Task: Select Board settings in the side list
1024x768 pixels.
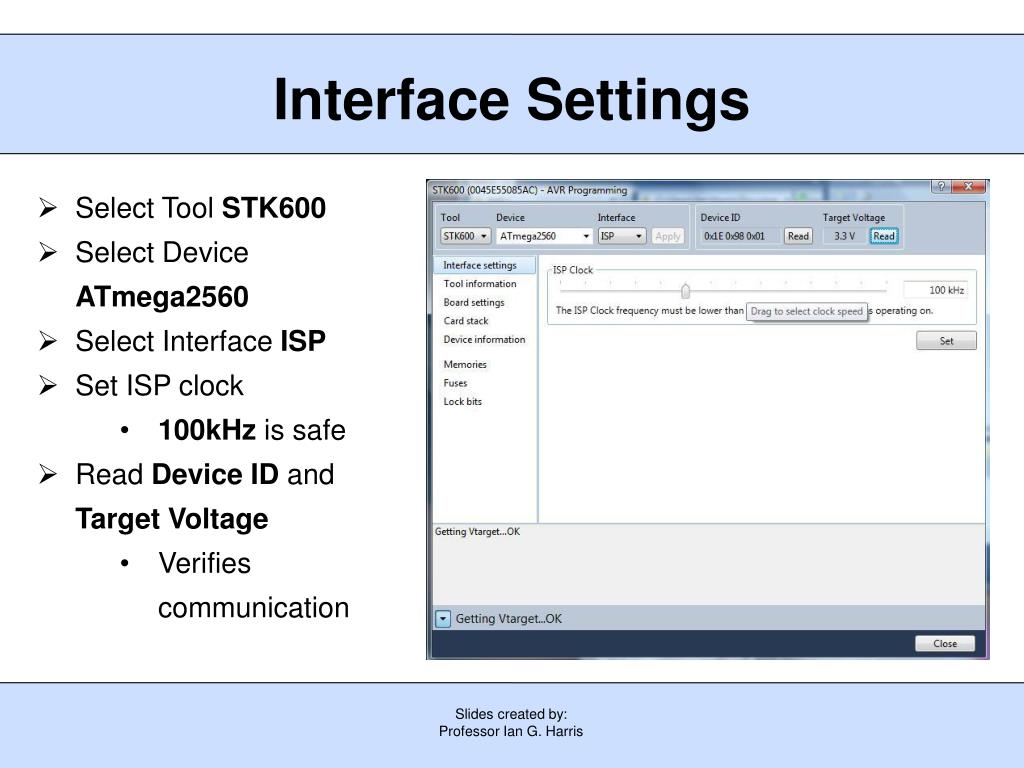Action: (x=474, y=302)
